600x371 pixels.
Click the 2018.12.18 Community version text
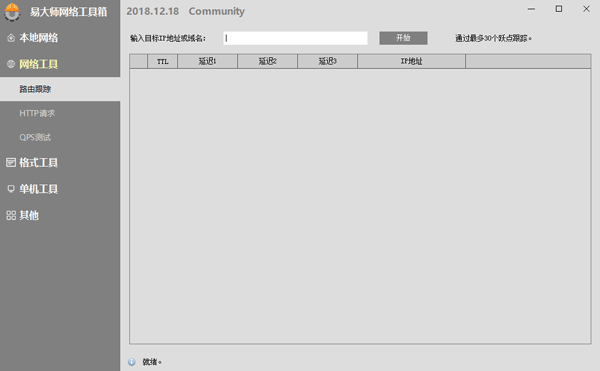click(x=186, y=11)
